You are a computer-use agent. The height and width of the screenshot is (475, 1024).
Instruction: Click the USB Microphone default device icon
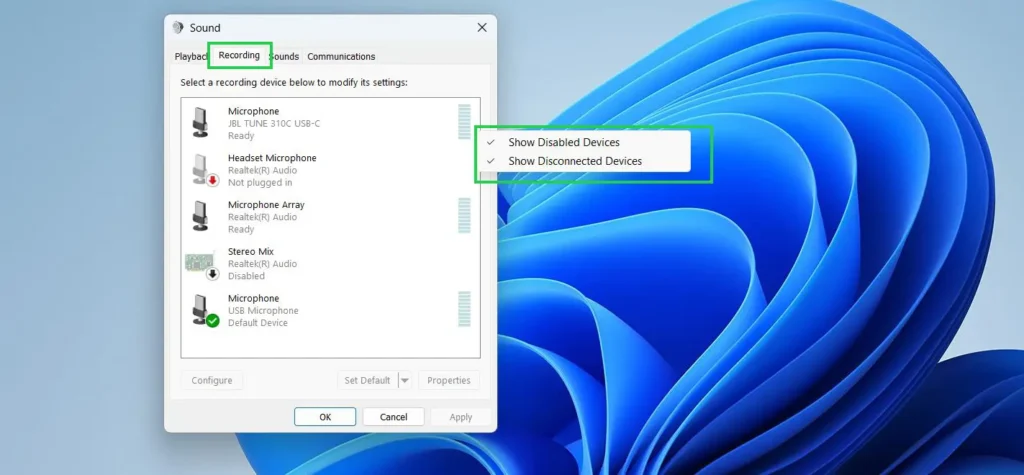(204, 310)
